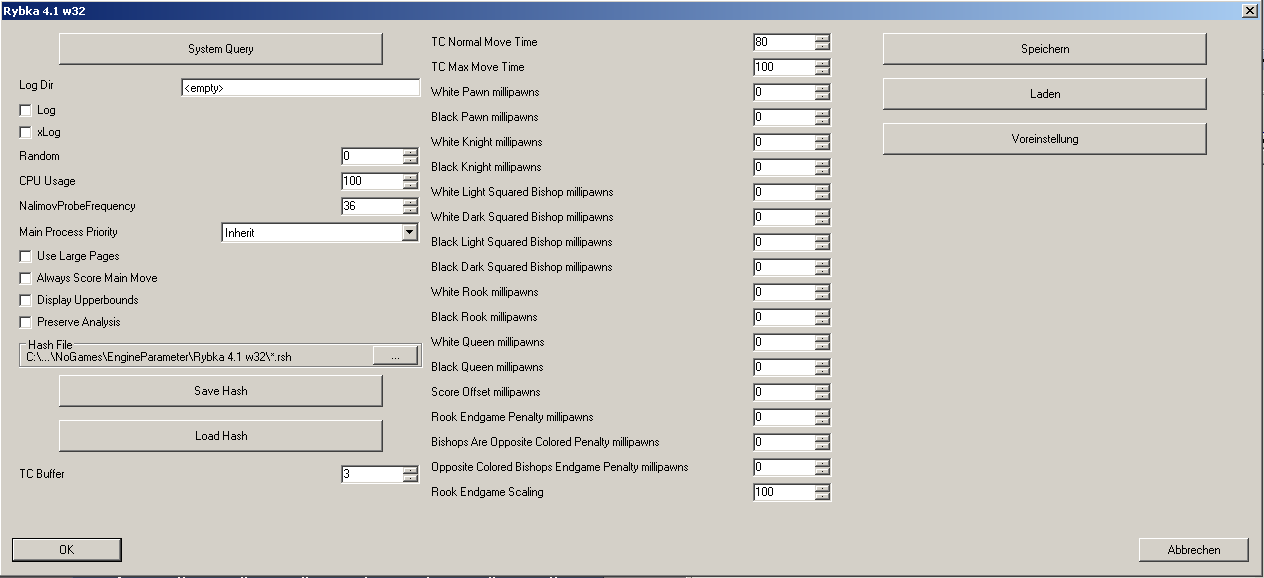Focus the Black Knight millipawns field
Image resolution: width=1264 pixels, height=578 pixels.
coord(784,167)
